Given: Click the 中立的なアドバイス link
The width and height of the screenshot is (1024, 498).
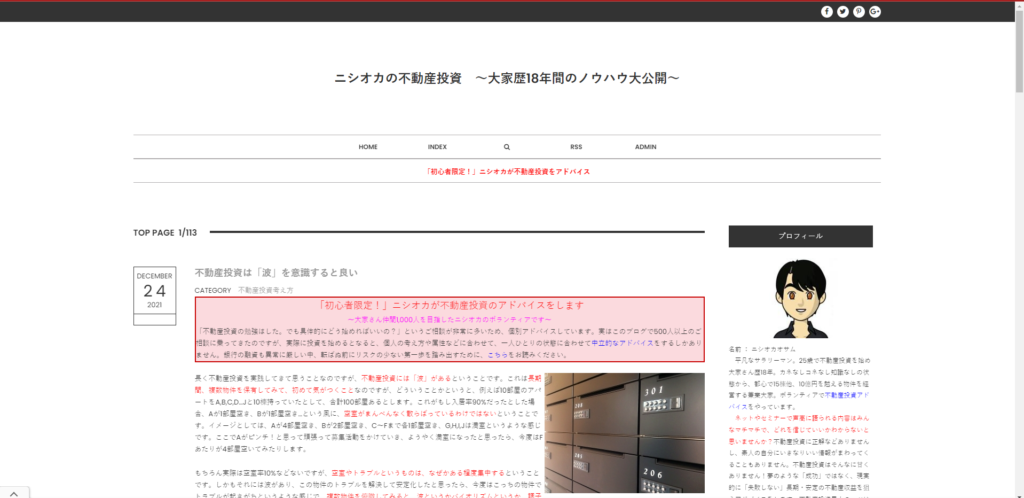Looking at the screenshot, I should [x=622, y=343].
